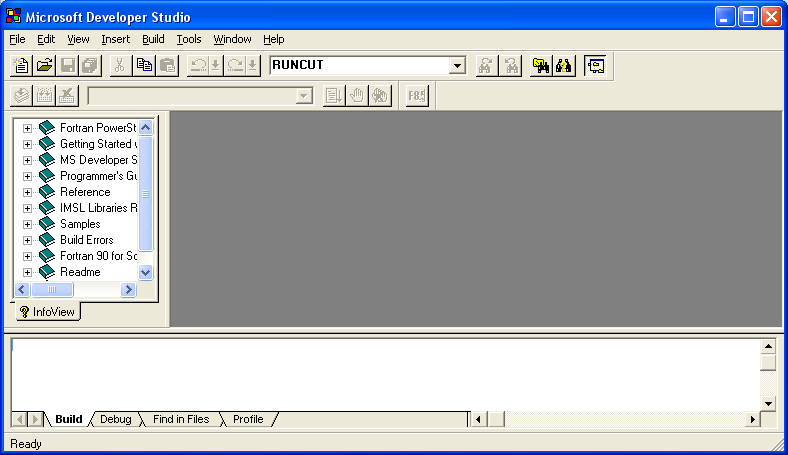Viewport: 788px width, 455px height.
Task: Click the InfoView vertical scrollbar thumb
Action: [146, 194]
